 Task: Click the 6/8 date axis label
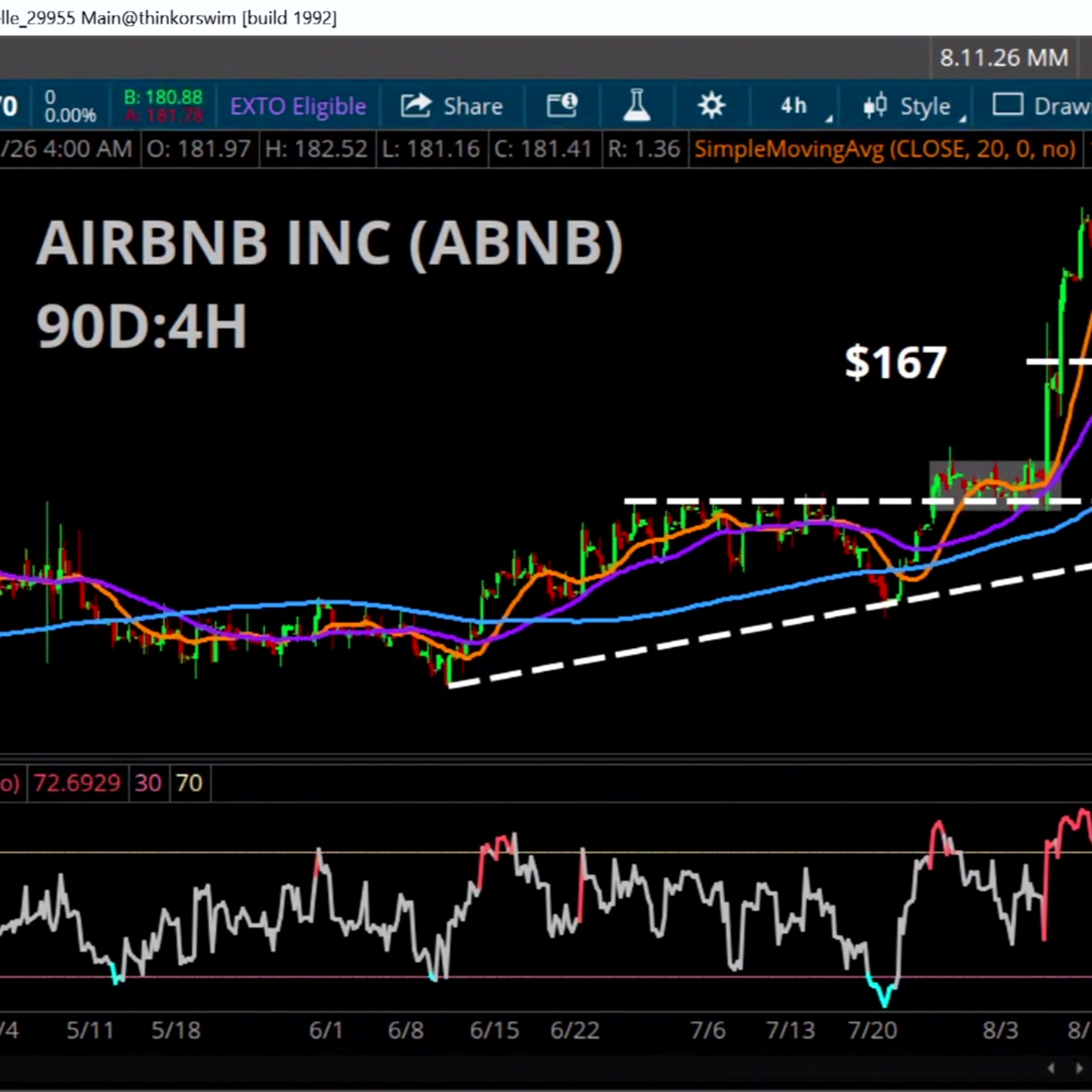click(x=405, y=1030)
